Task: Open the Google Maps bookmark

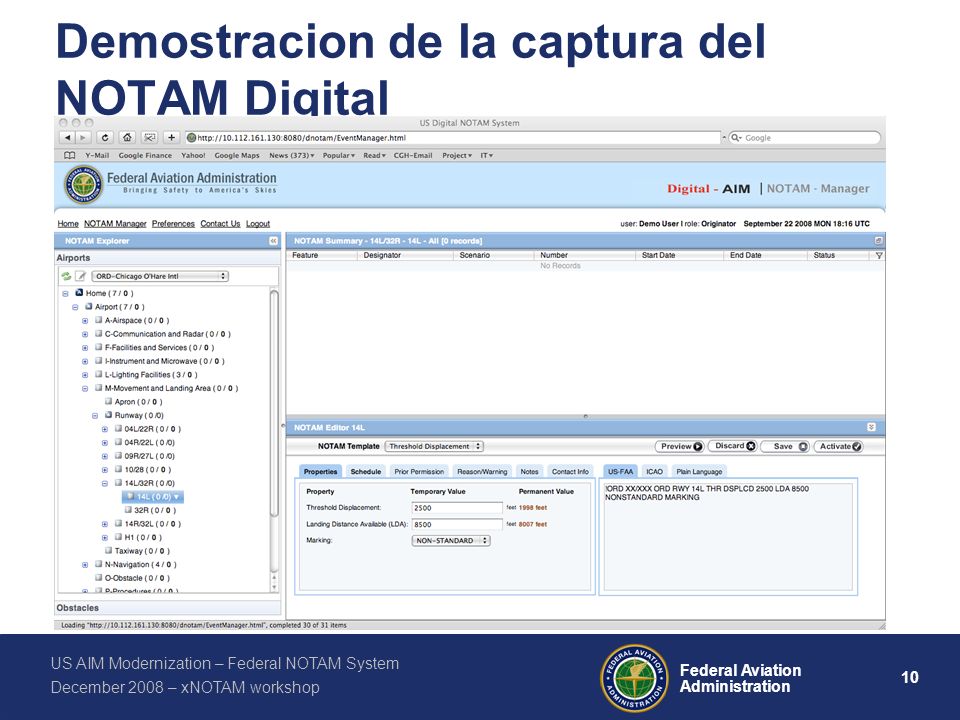Action: (x=237, y=156)
